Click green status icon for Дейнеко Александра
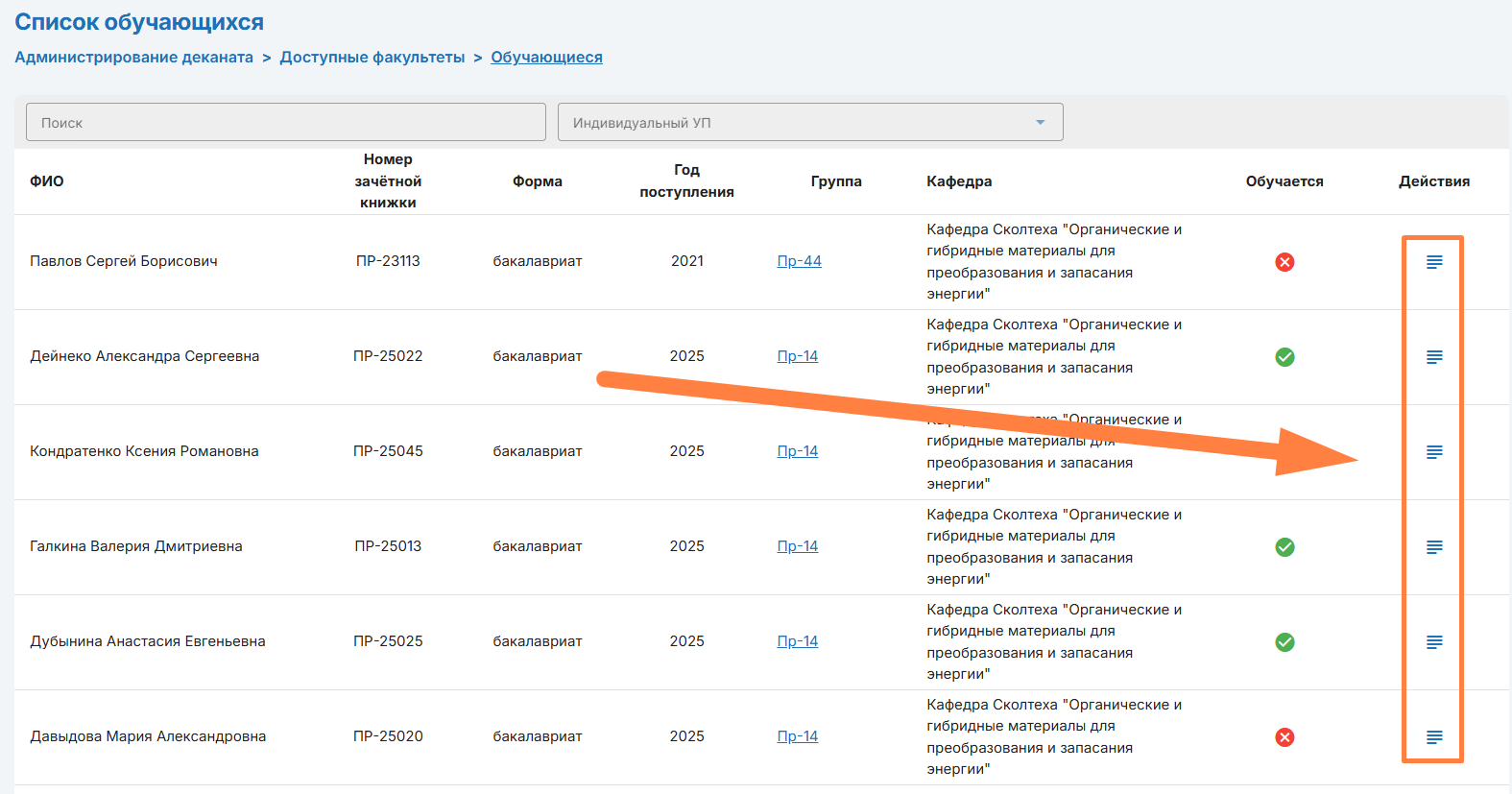The image size is (1512, 794). 1284,357
